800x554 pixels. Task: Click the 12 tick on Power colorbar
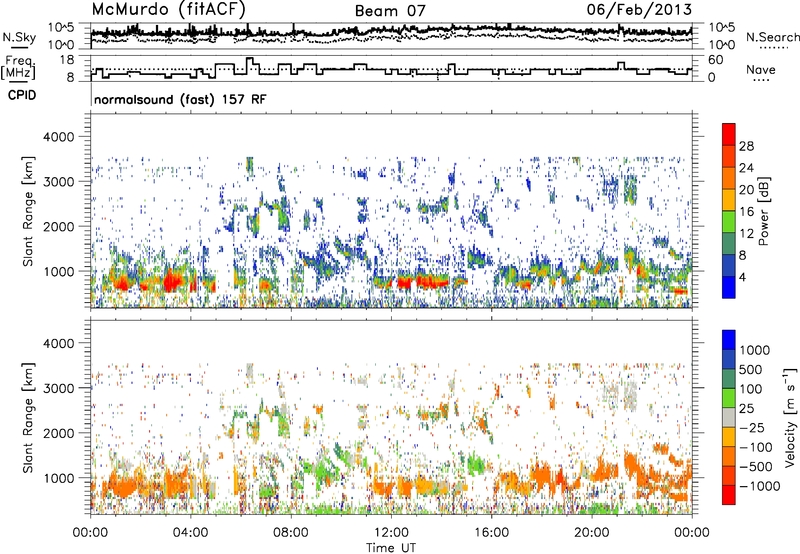[746, 234]
